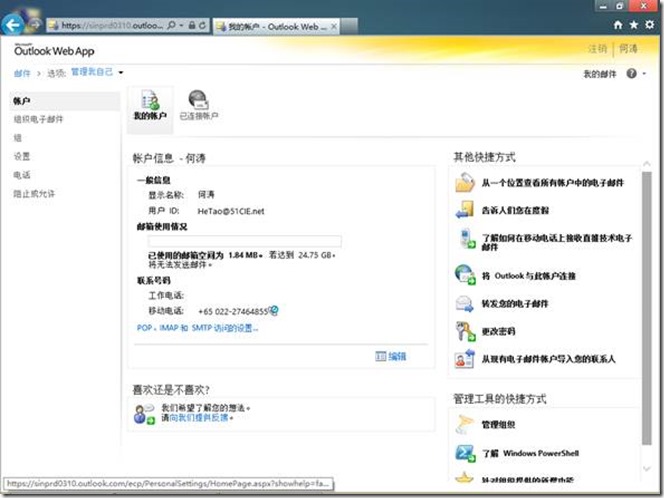The width and height of the screenshot is (664, 498).
Task: Open 了解 Windows PowerShell shortcut
Action: click(x=530, y=453)
